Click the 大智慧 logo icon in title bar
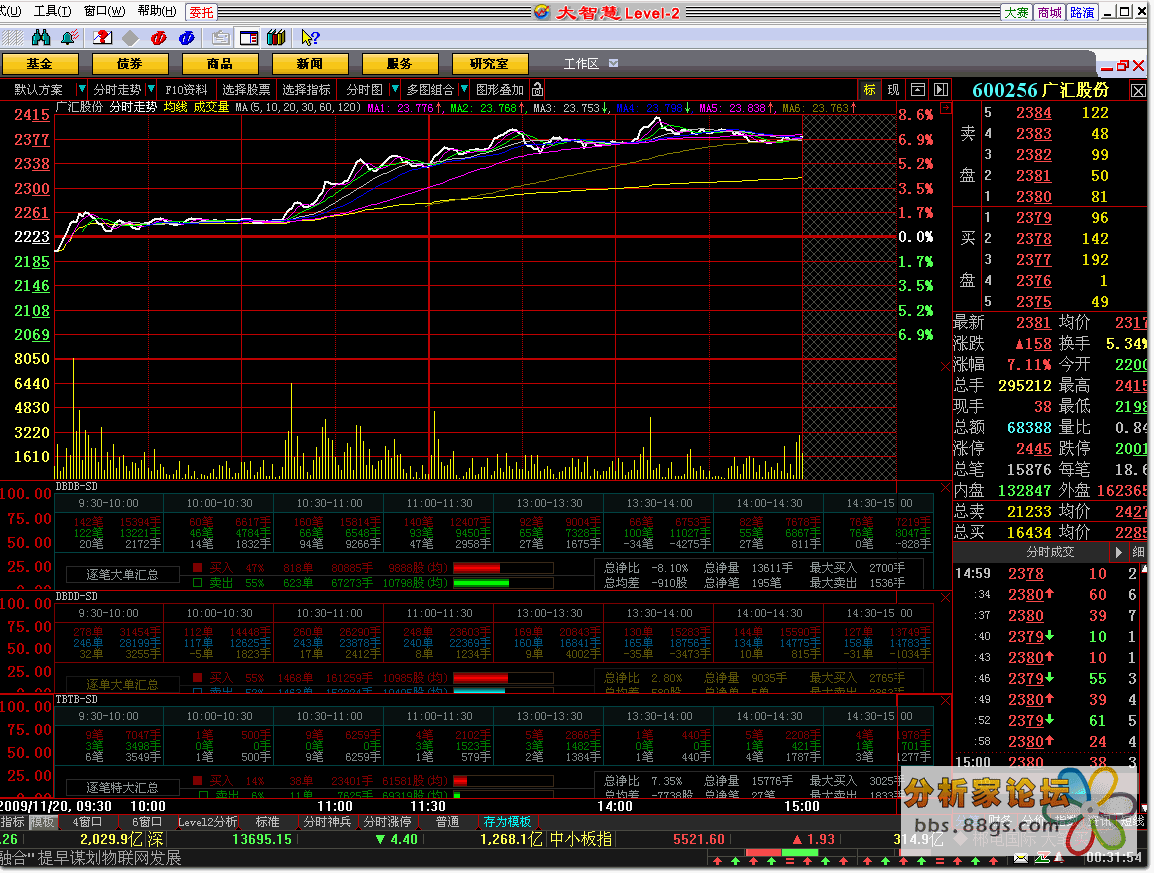This screenshot has width=1154, height=873. 542,13
